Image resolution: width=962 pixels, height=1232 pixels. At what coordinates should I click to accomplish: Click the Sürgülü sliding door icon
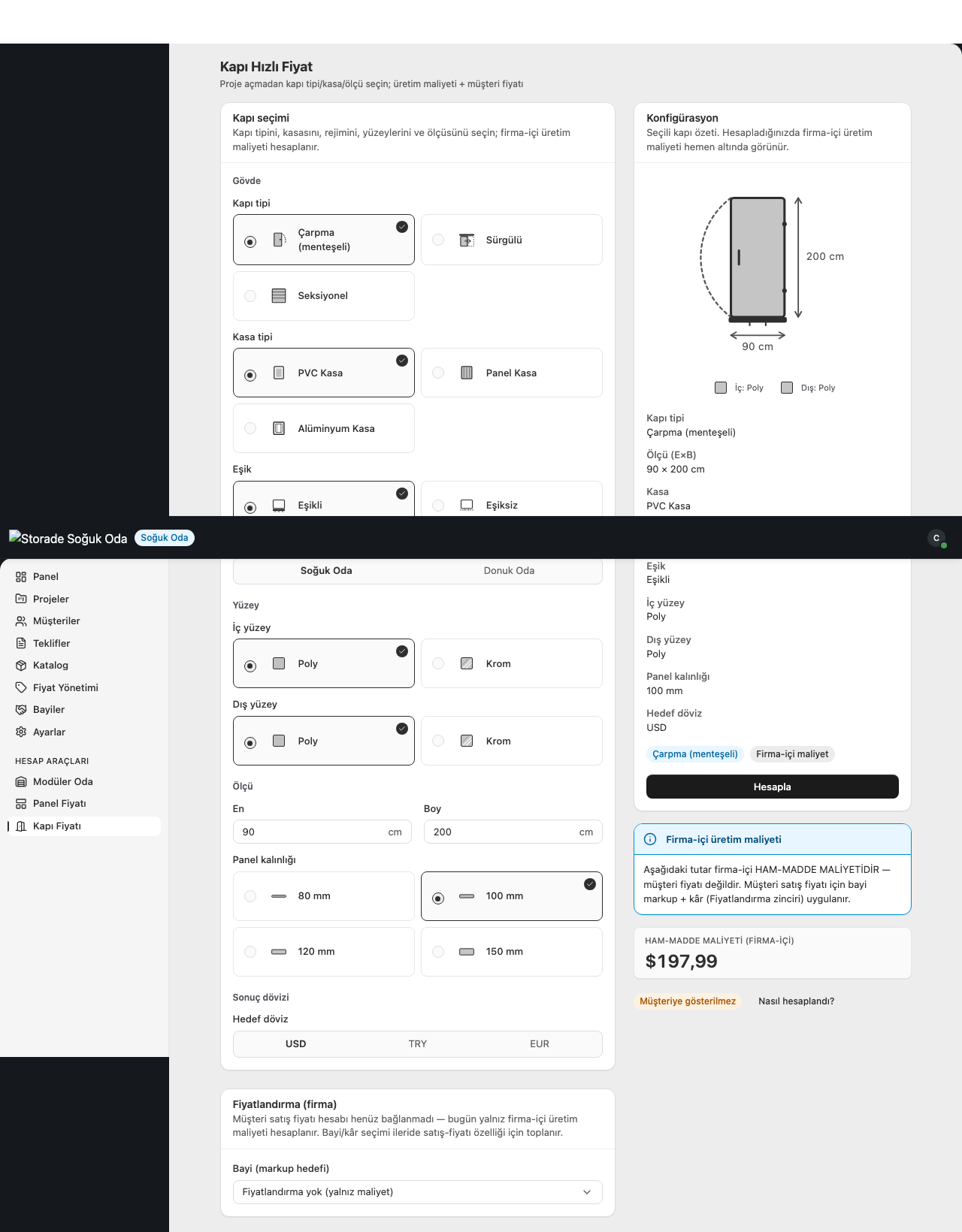pos(467,240)
